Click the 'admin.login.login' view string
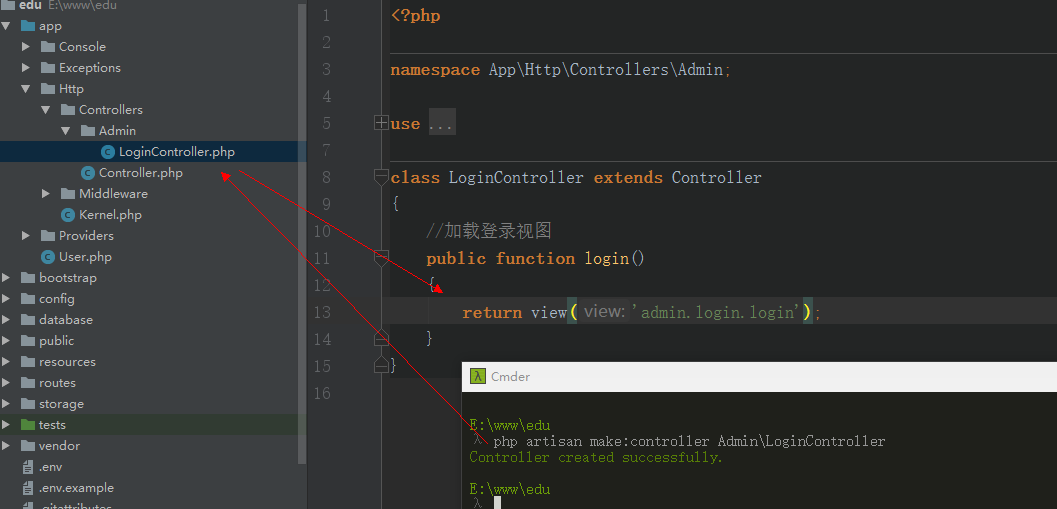Image resolution: width=1057 pixels, height=509 pixels. click(x=719, y=313)
